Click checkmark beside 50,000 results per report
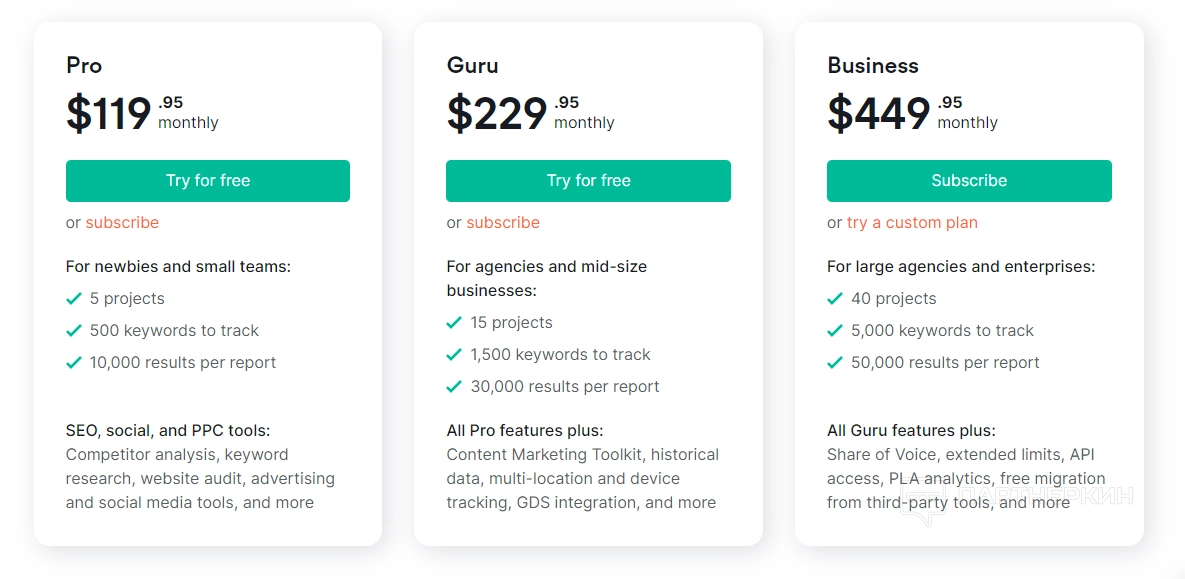The image size is (1185, 579). pos(835,363)
